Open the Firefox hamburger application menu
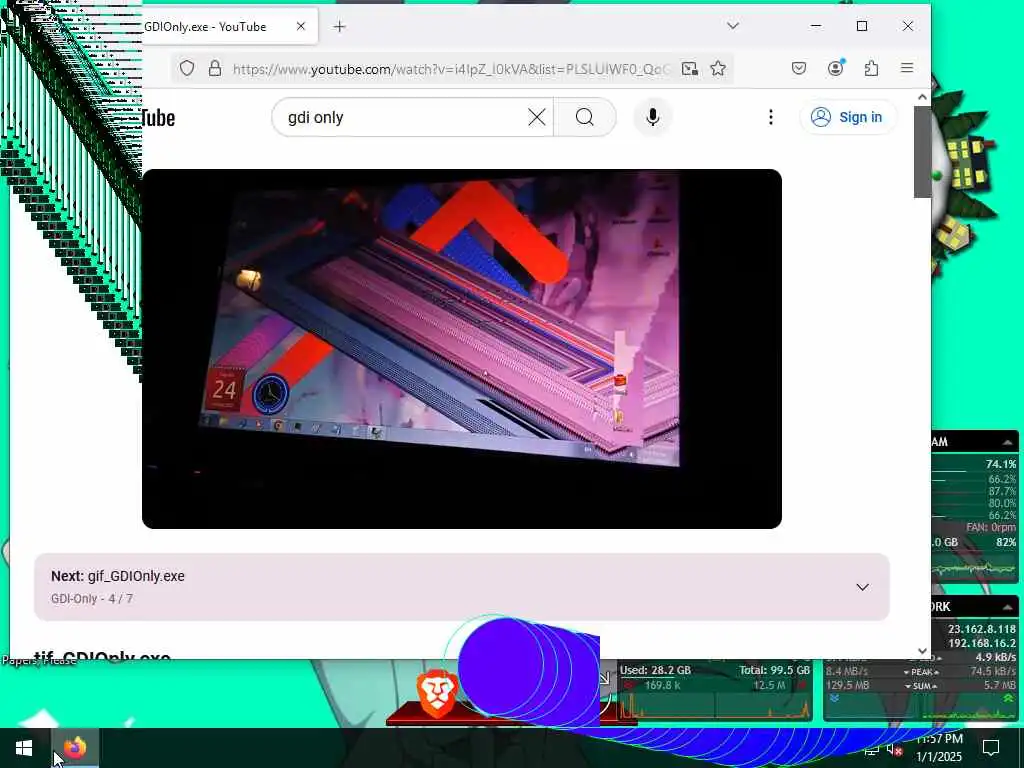The height and width of the screenshot is (768, 1024). pos(907,68)
